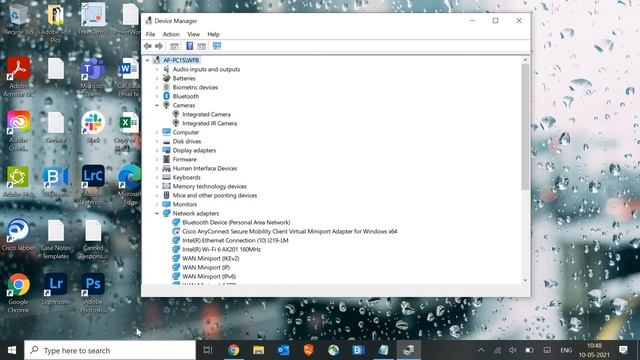The width and height of the screenshot is (640, 360).
Task: Select the Google Chrome desktop shortcut
Action: point(18,293)
